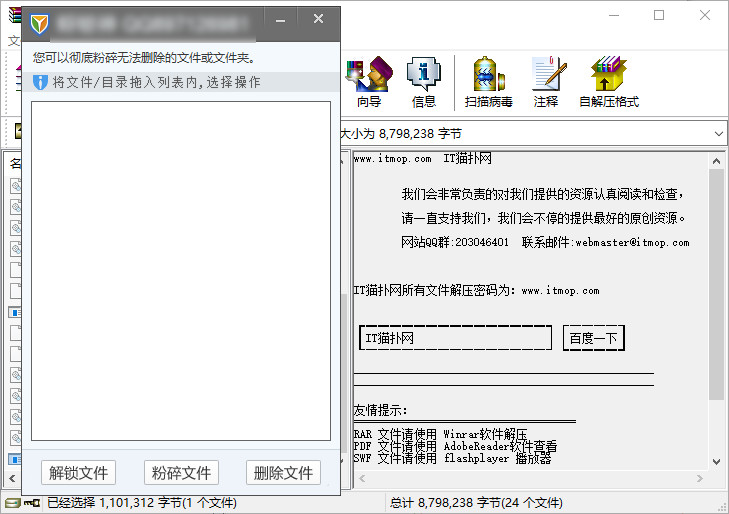The width and height of the screenshot is (729, 514).
Task: Click the key icon in WinRAR status bar
Action: (32, 503)
